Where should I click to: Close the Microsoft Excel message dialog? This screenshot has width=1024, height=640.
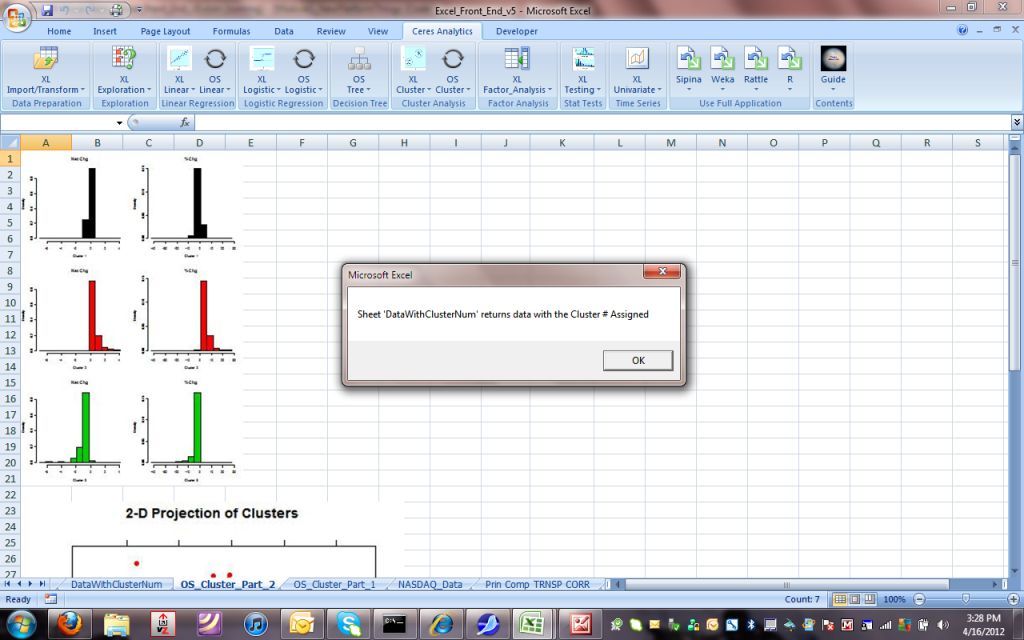tap(662, 272)
